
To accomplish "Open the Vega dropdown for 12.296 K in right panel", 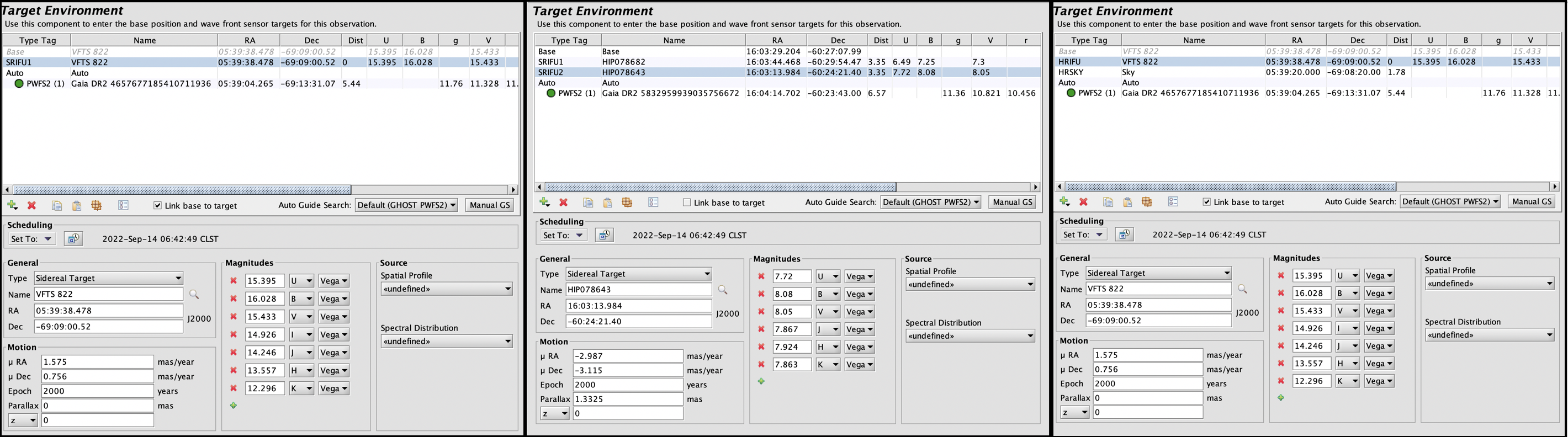I will (x=1379, y=381).
